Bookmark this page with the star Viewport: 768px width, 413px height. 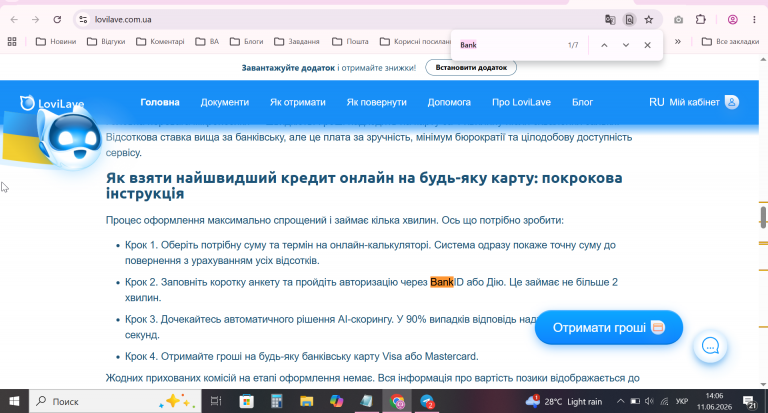648,20
